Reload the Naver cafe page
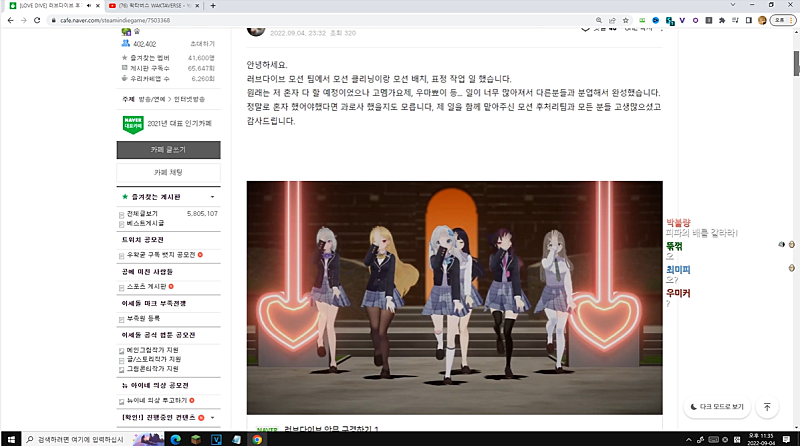The image size is (800, 446). click(x=37, y=20)
